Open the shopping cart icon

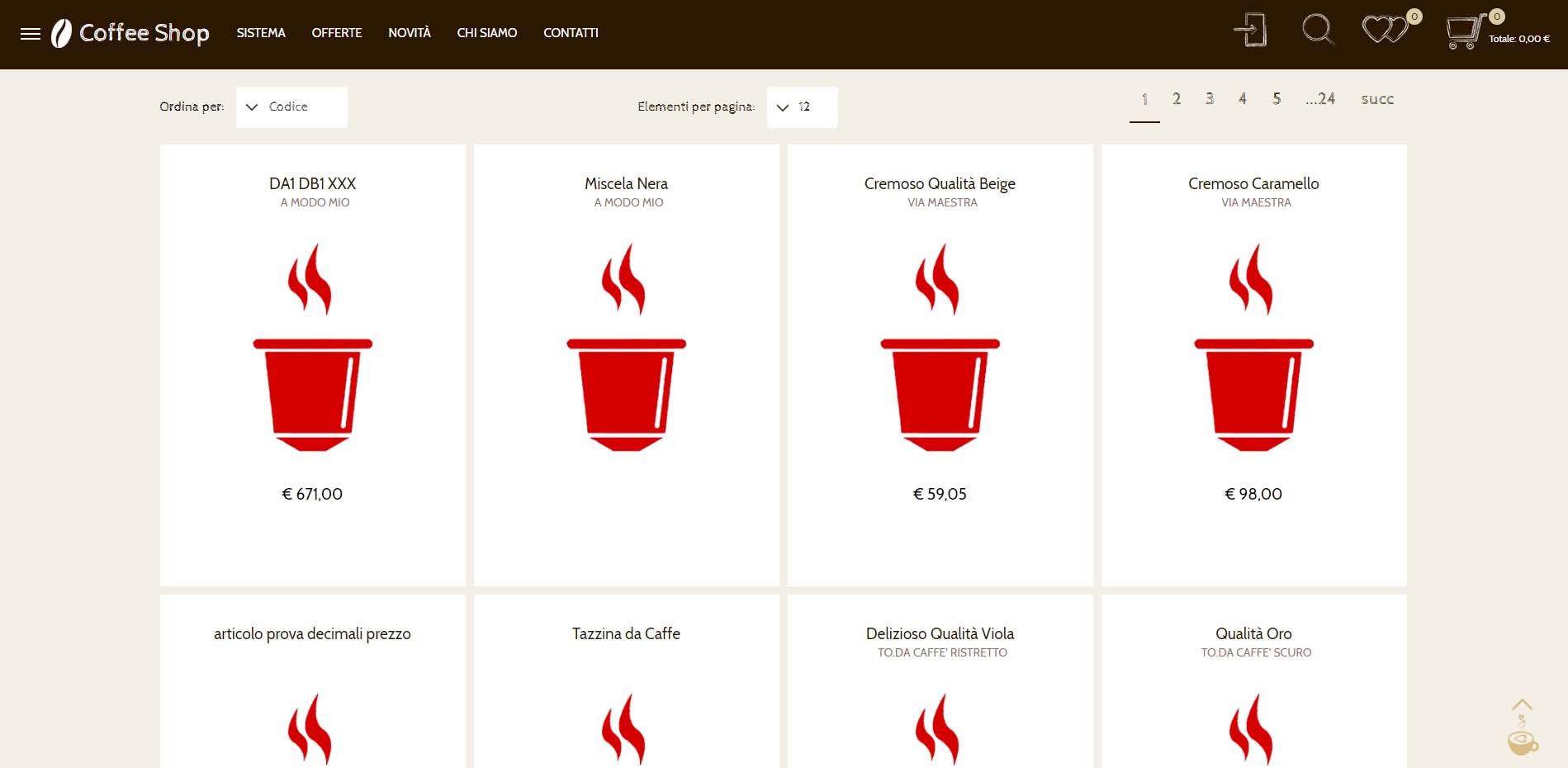tap(1464, 32)
